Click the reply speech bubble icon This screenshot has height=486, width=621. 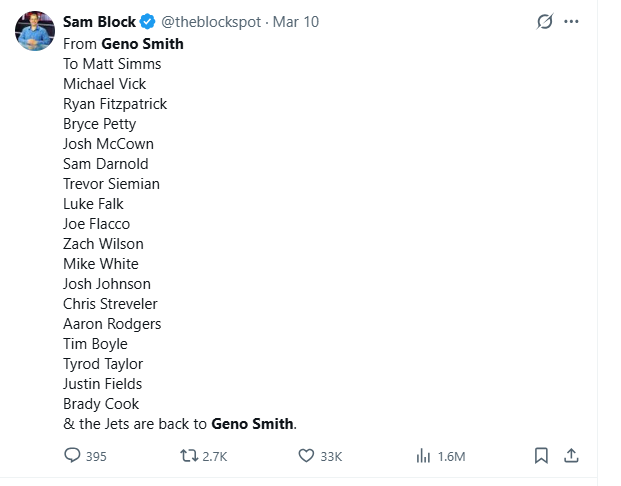click(x=72, y=456)
